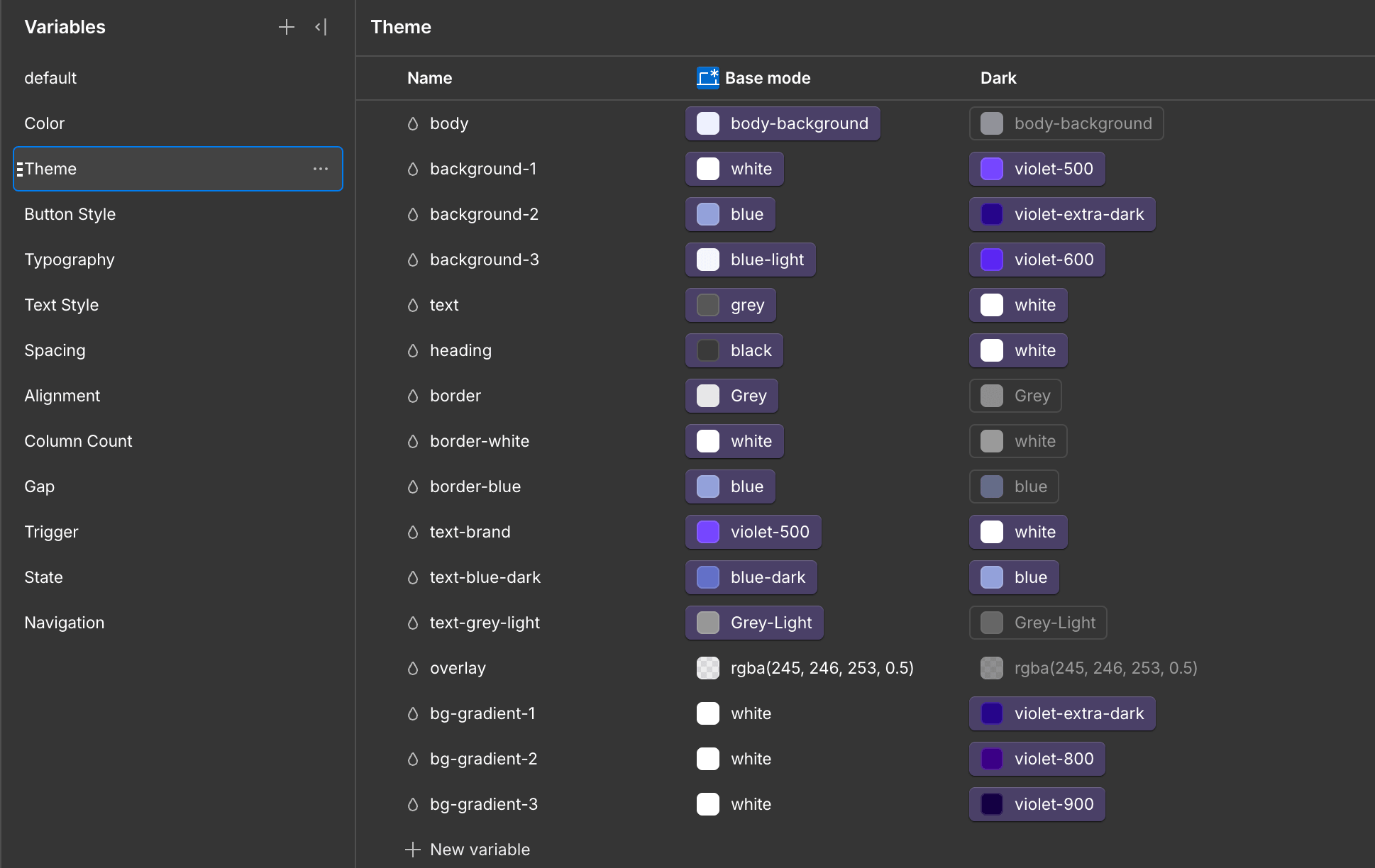Screen dimensions: 1375x868
Task: Click the color drop icon for background-1
Action: pos(413,169)
